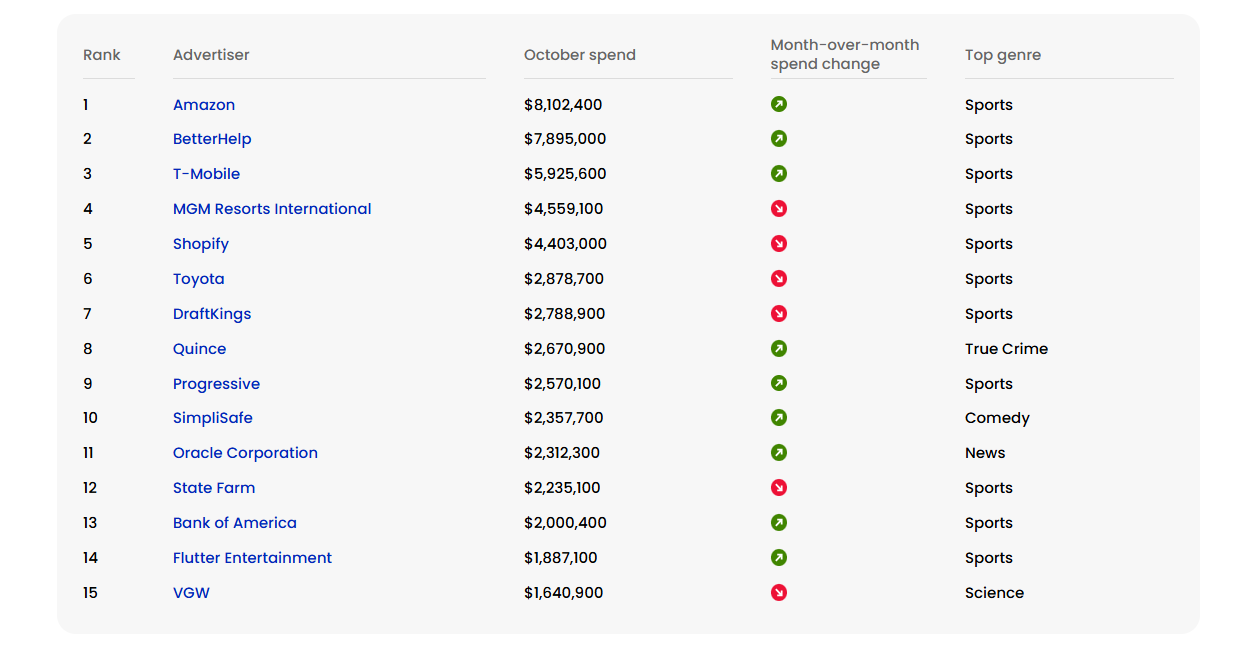Viewport: 1245px width, 659px height.
Task: Click the $2,312,300 spend cell
Action: 562,453
